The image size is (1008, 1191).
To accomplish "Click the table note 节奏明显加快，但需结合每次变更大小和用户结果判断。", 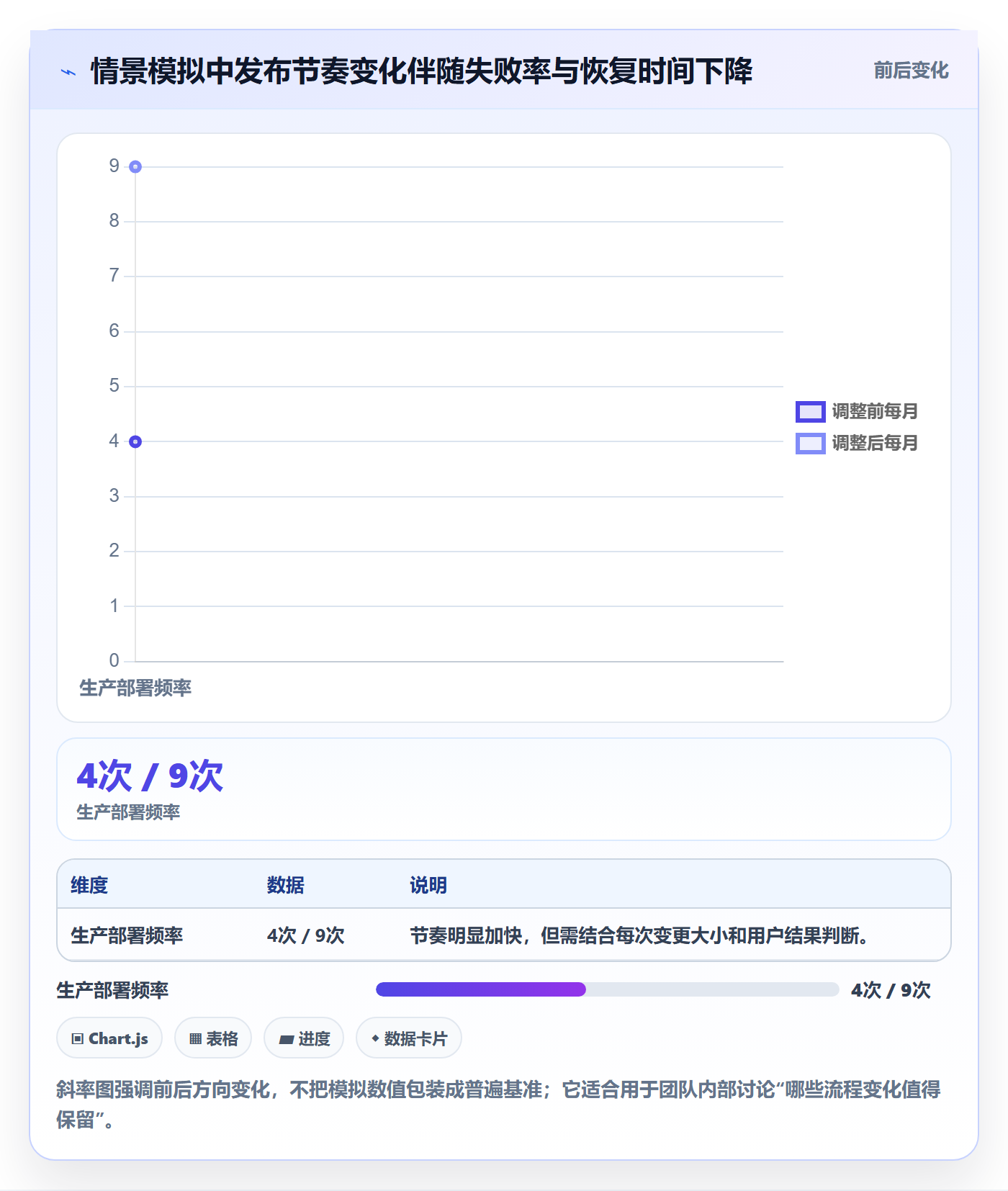I will [639, 935].
